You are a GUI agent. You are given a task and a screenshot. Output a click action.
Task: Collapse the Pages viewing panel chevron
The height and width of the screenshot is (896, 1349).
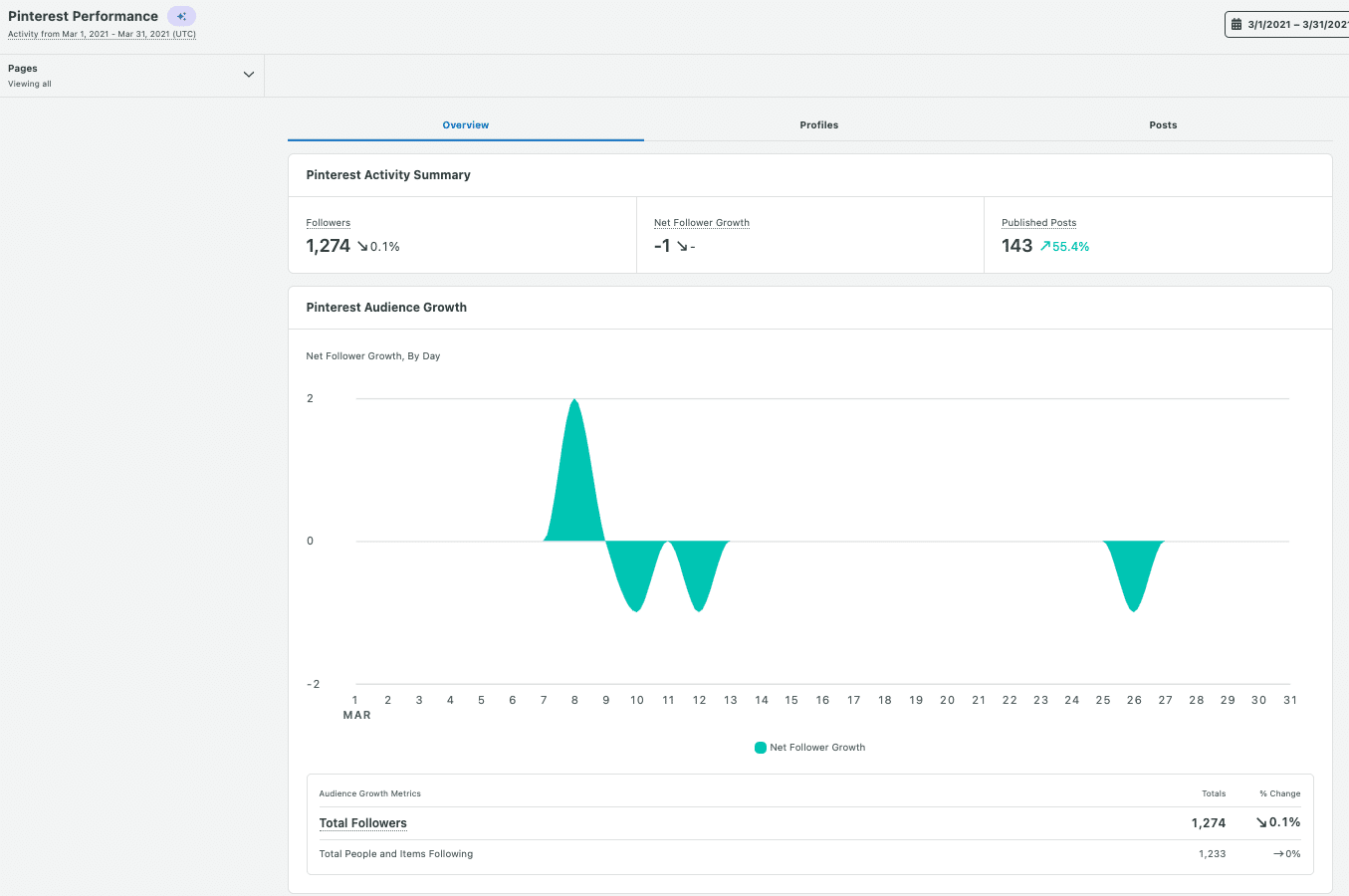point(248,74)
